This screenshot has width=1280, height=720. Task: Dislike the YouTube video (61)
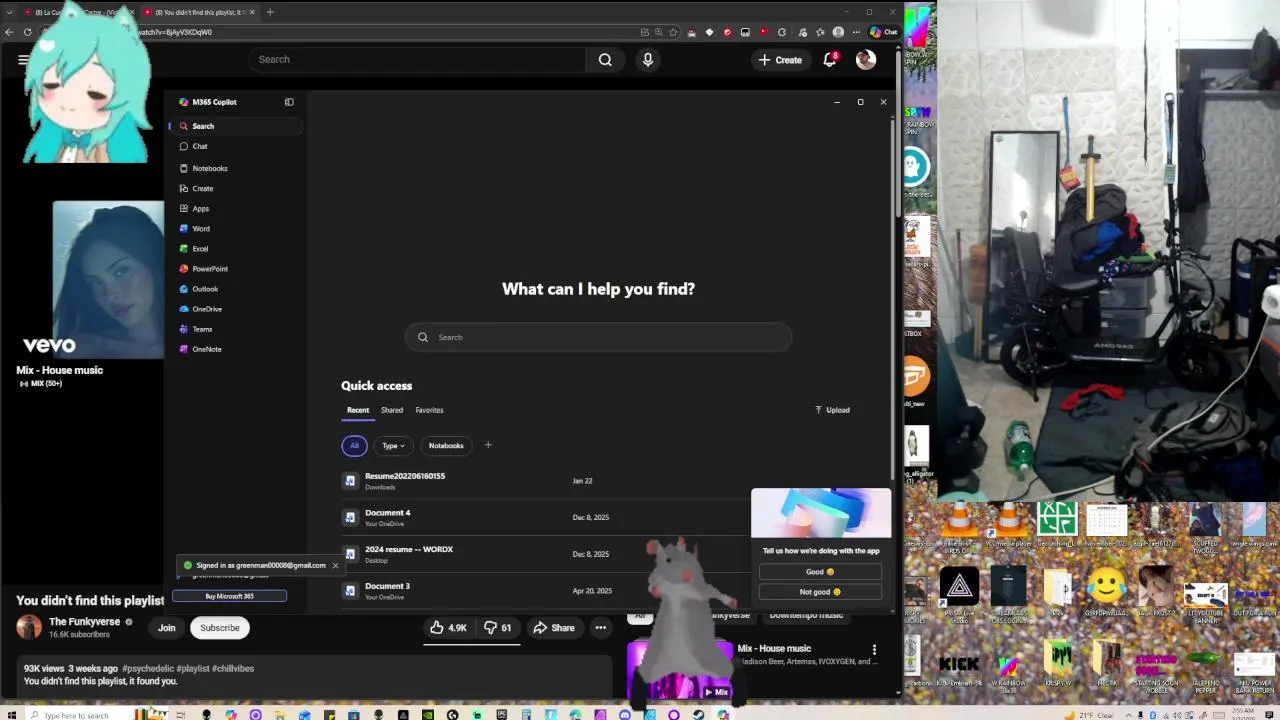tap(498, 628)
